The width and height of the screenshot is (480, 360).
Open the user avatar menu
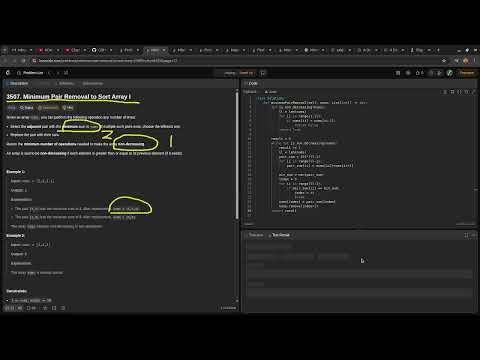coord(450,73)
